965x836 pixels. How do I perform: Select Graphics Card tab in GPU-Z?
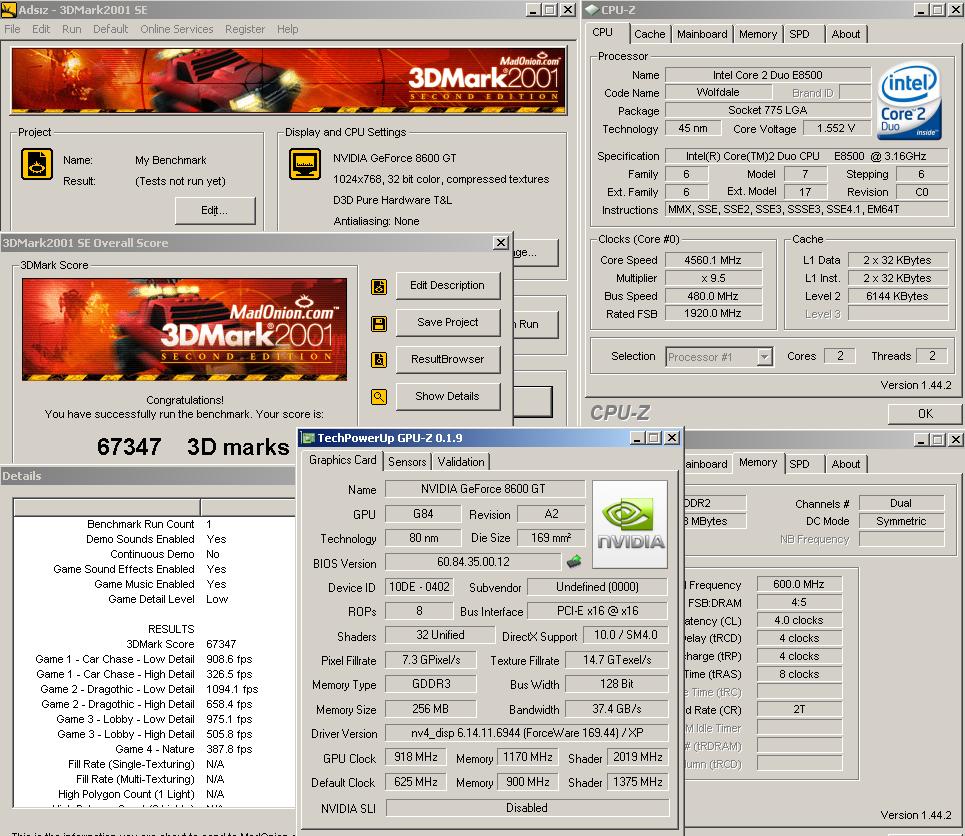(343, 460)
